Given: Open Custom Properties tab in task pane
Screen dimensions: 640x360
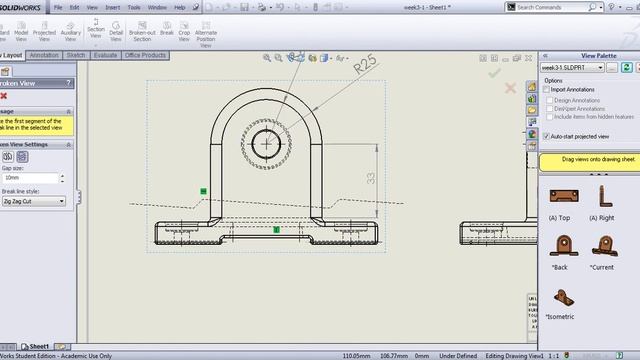Looking at the screenshot, I should pyautogui.click(x=532, y=146).
